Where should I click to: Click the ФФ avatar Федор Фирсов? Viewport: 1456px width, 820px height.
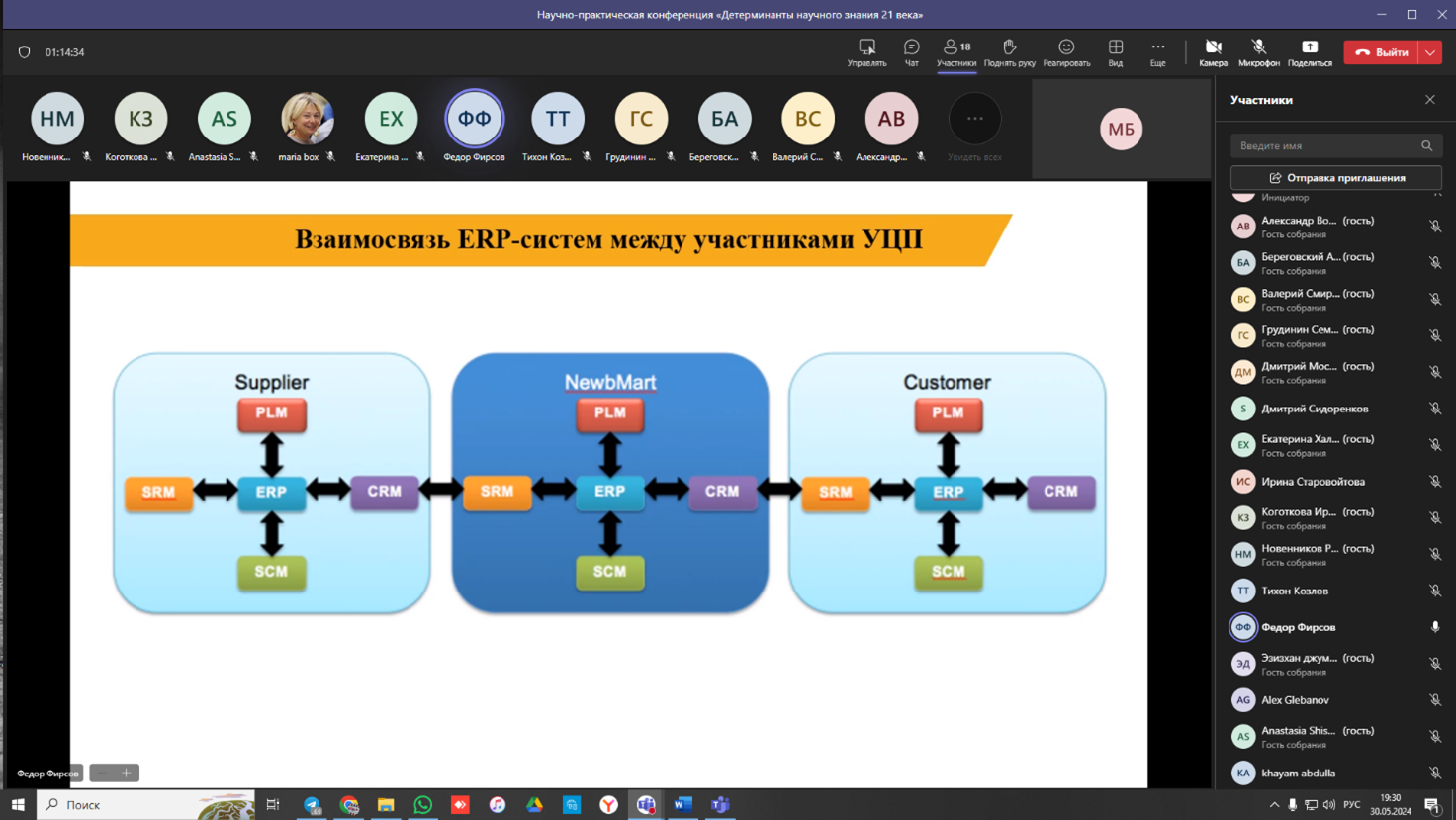(x=474, y=119)
